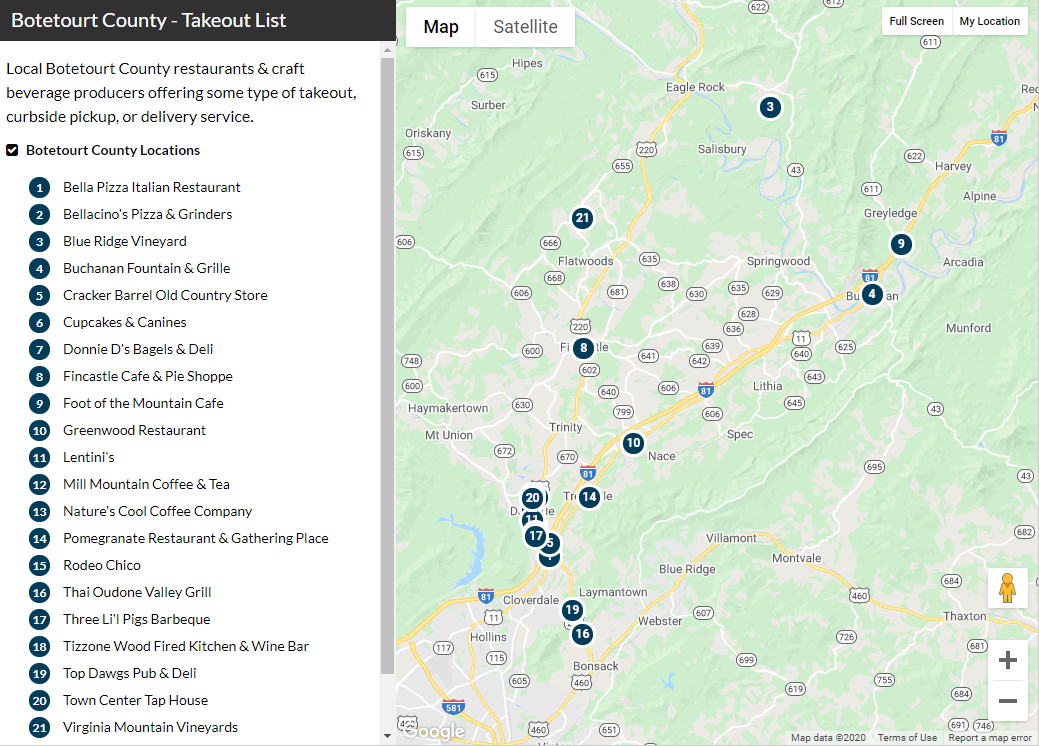Uncheck the Botetourt County Locations checkbox
The height and width of the screenshot is (746, 1039).
click(x=12, y=150)
